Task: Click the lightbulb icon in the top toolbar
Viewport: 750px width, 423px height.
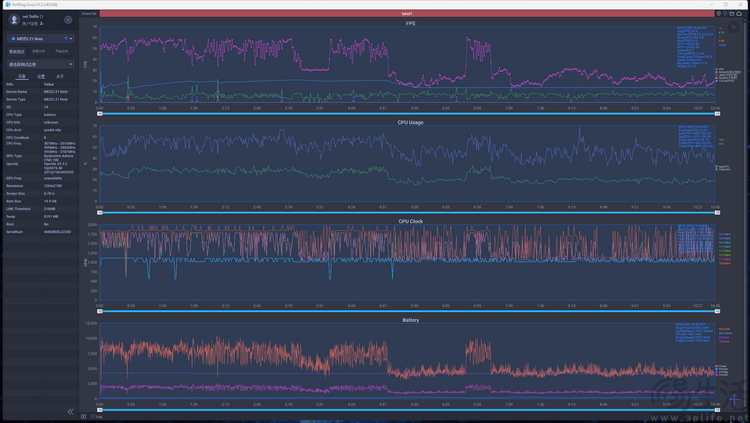Action: point(725,14)
